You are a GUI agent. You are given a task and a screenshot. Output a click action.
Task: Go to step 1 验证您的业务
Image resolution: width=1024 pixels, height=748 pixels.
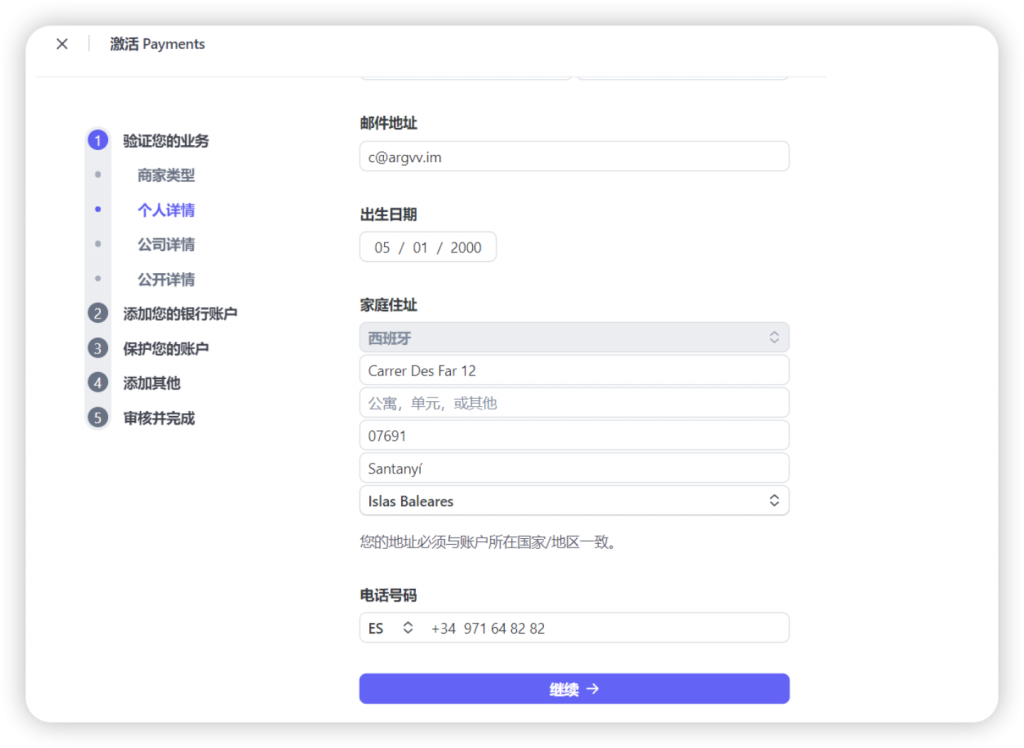pos(166,140)
